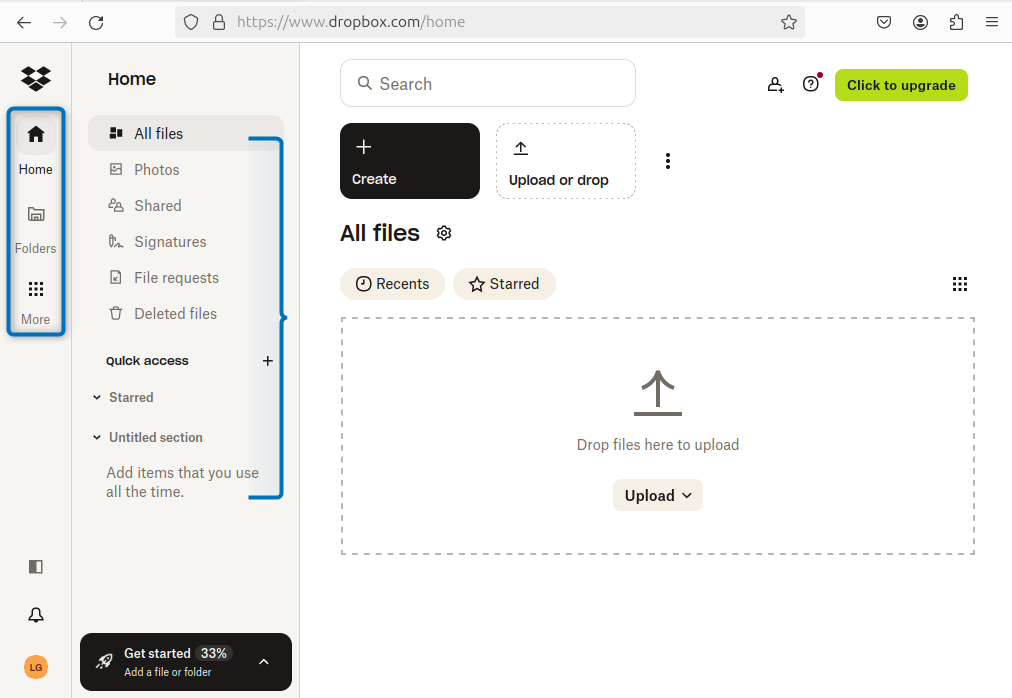Toggle the Recents filter chip
This screenshot has height=698, width=1012.
tap(392, 284)
